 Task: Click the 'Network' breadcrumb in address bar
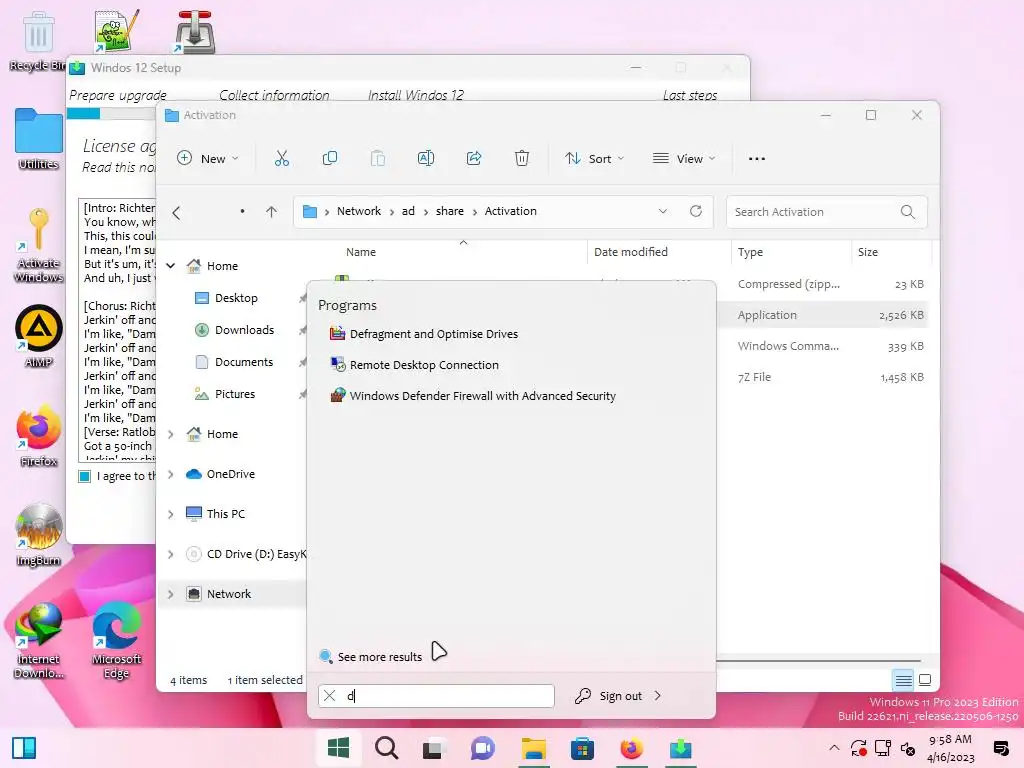coord(359,211)
